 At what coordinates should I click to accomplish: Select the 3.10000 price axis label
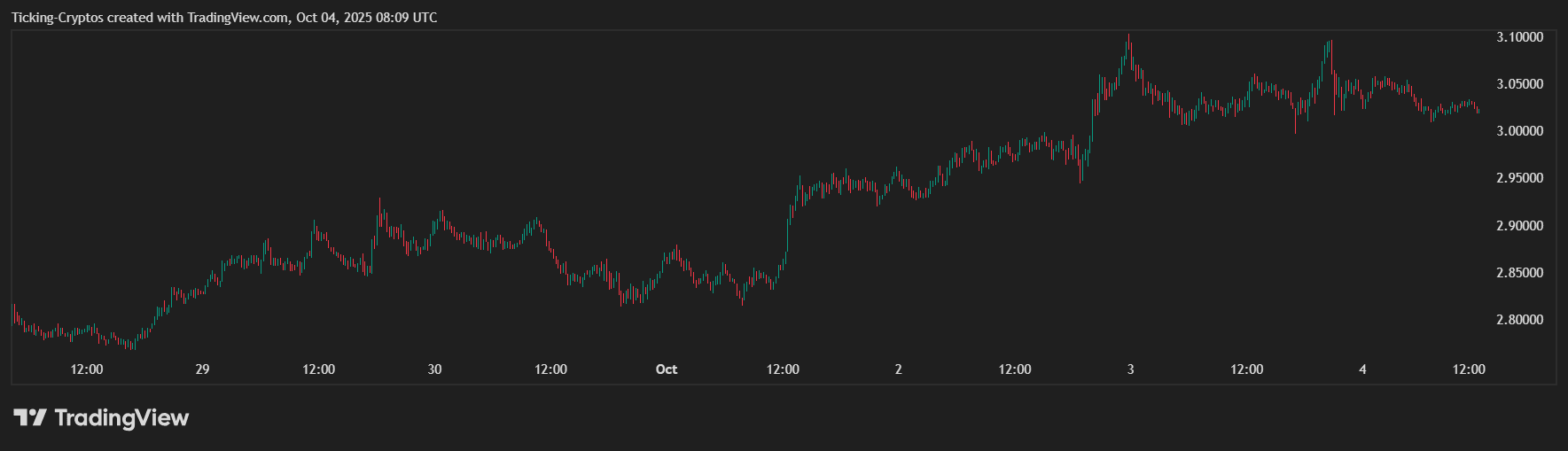[x=1519, y=37]
